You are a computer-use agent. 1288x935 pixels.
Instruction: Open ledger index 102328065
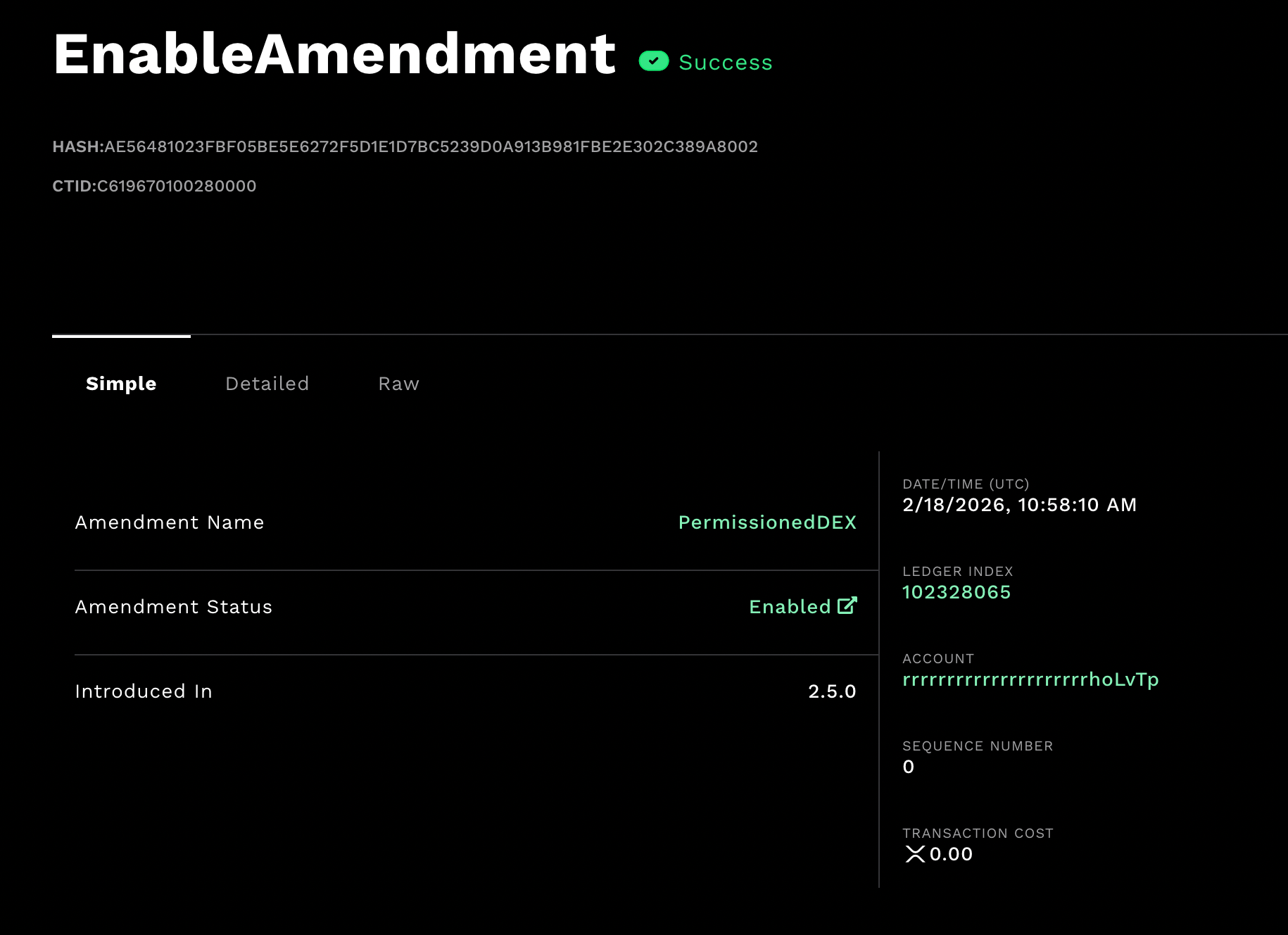[956, 592]
